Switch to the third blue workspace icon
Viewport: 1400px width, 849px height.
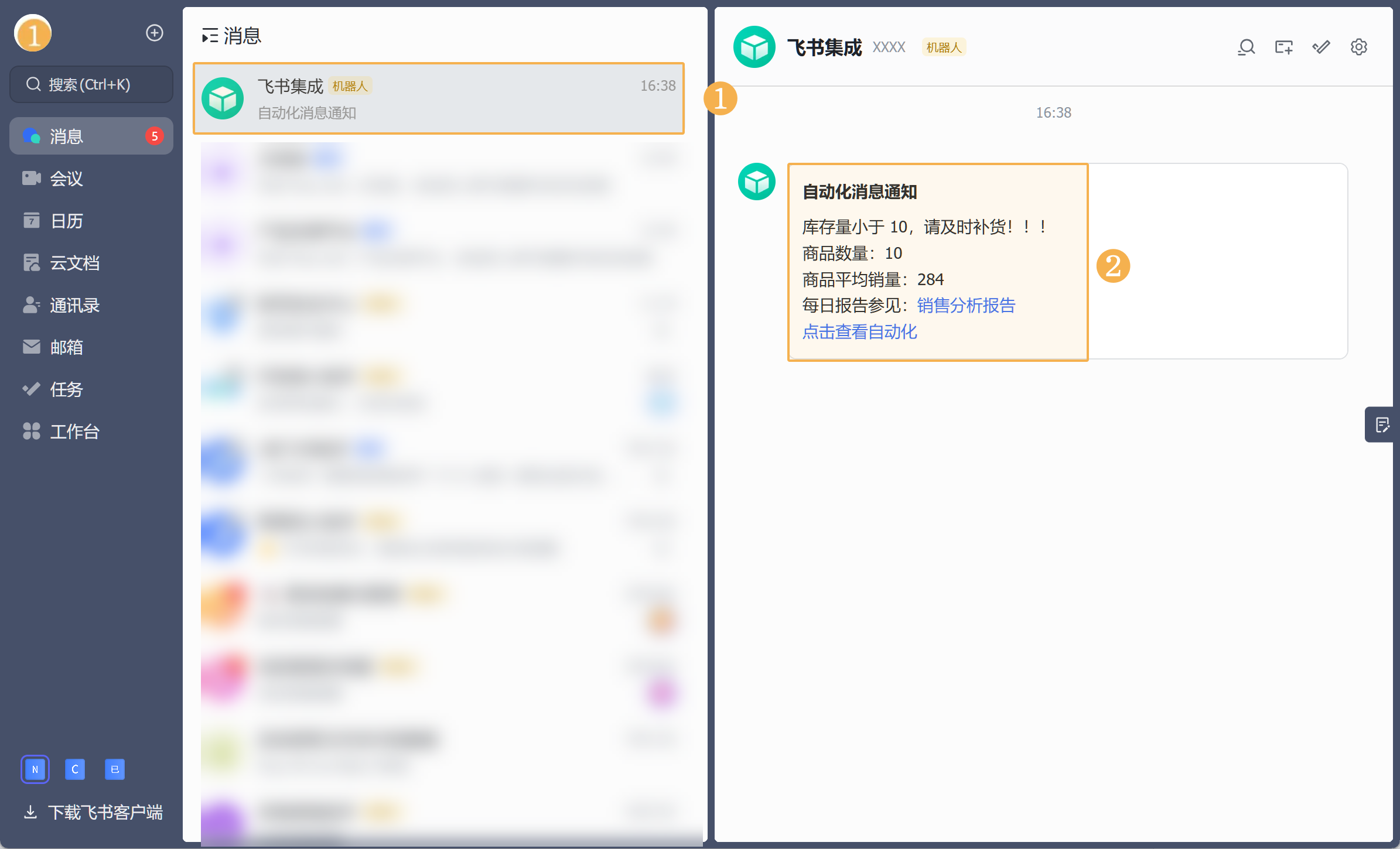(x=115, y=769)
